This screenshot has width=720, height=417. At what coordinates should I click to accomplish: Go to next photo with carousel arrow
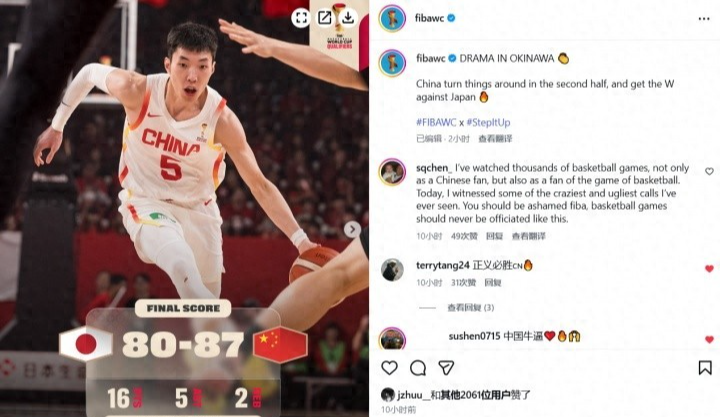(x=352, y=229)
